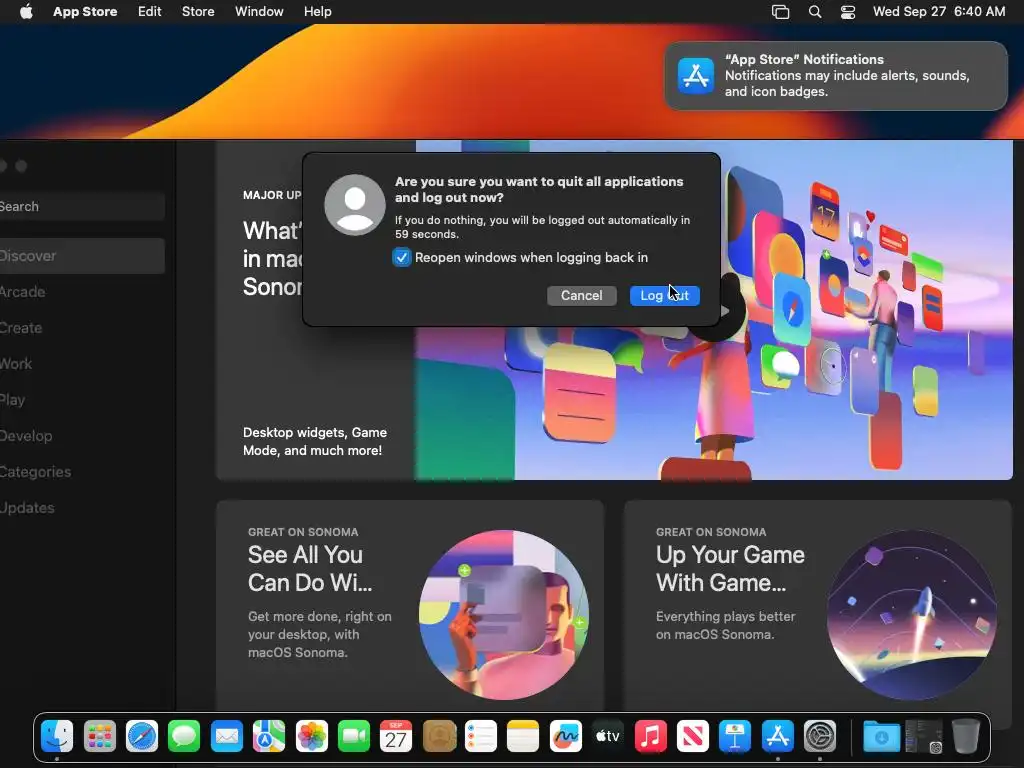Select Arcade in App Store sidebar
This screenshot has height=768, width=1024.
pyautogui.click(x=80, y=292)
